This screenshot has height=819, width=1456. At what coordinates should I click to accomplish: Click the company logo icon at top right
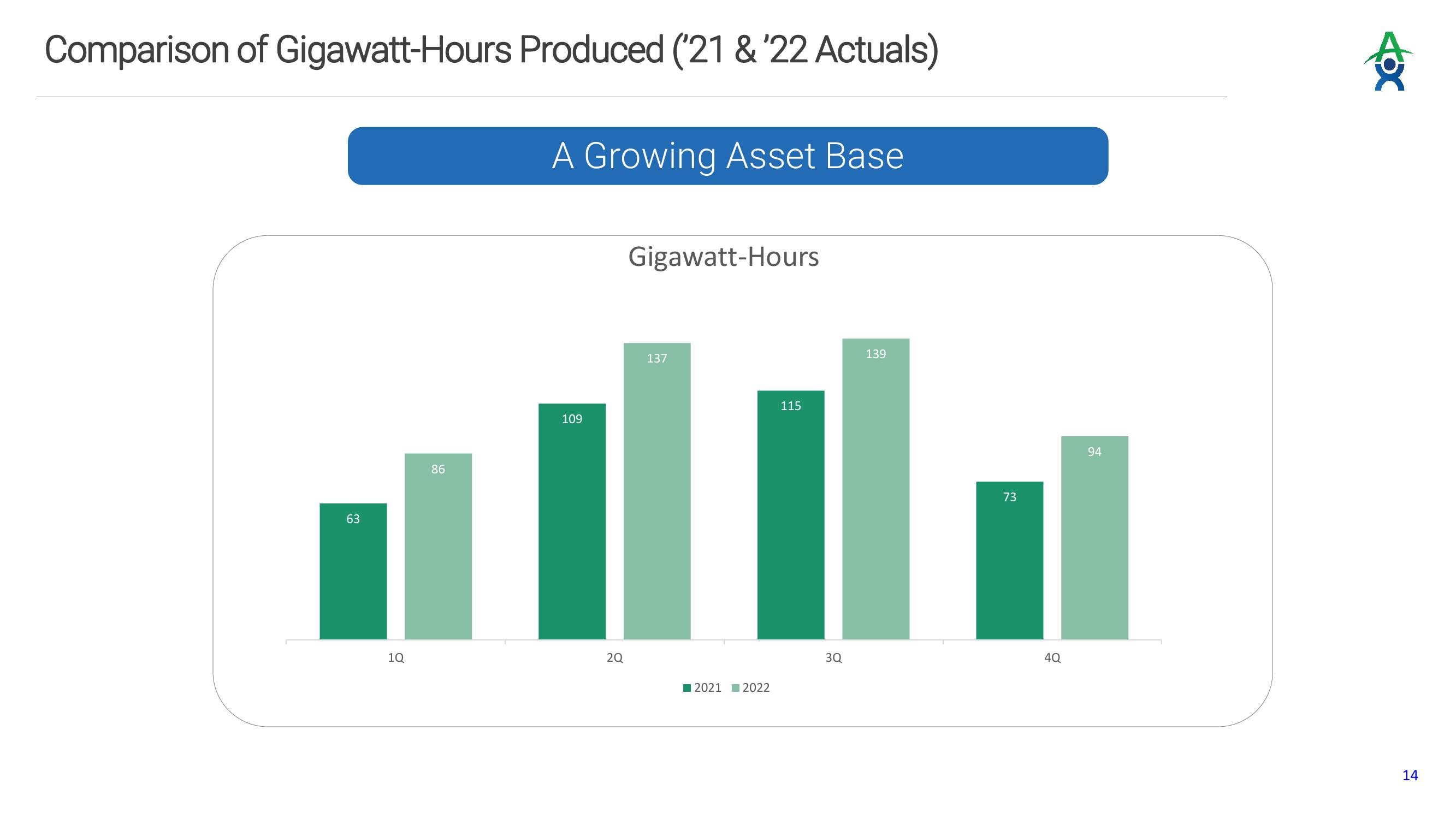1388,61
